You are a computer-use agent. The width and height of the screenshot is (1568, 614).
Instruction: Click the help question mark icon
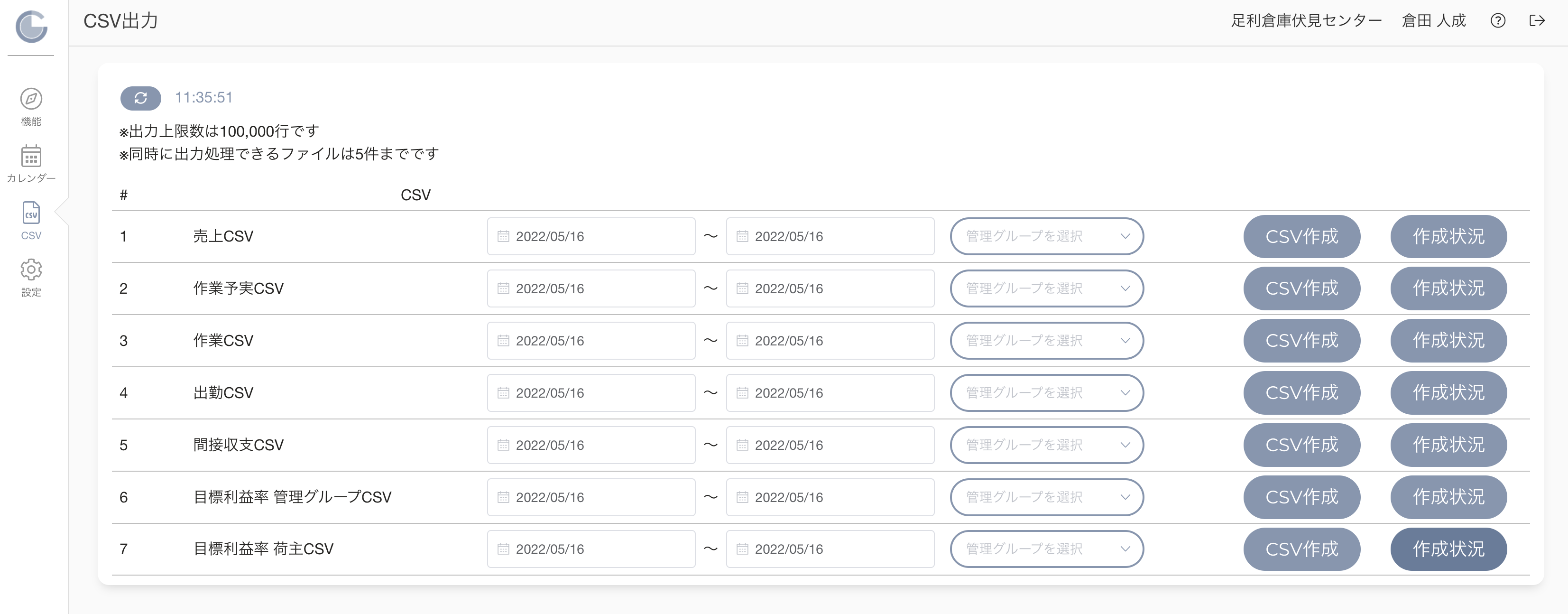coord(1498,21)
